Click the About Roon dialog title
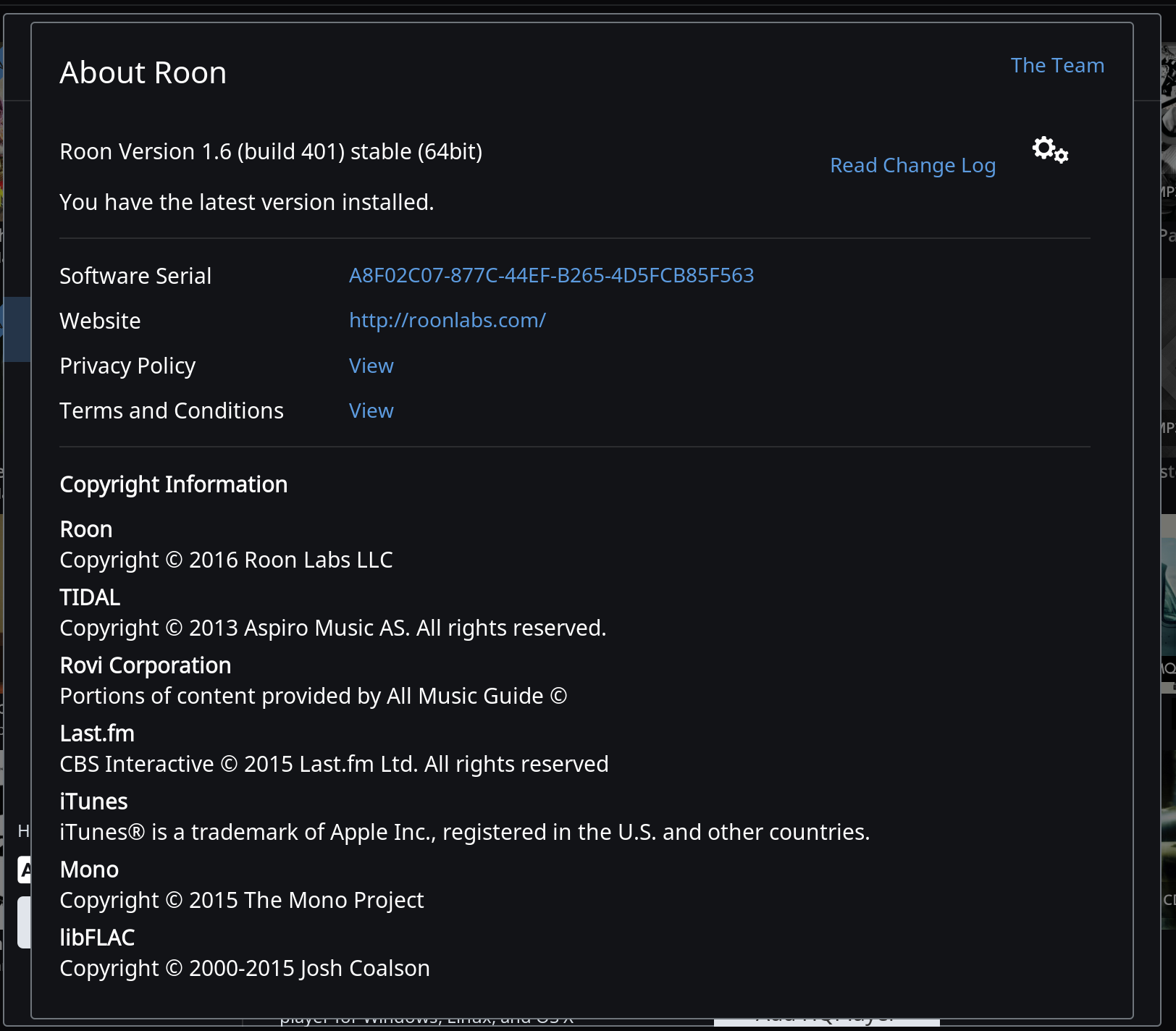The height and width of the screenshot is (1031, 1176). (143, 73)
